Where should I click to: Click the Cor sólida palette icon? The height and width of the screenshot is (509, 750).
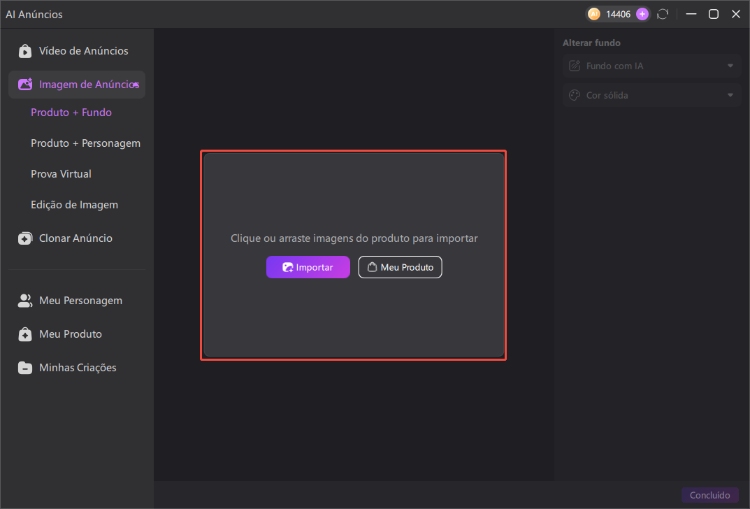point(574,95)
